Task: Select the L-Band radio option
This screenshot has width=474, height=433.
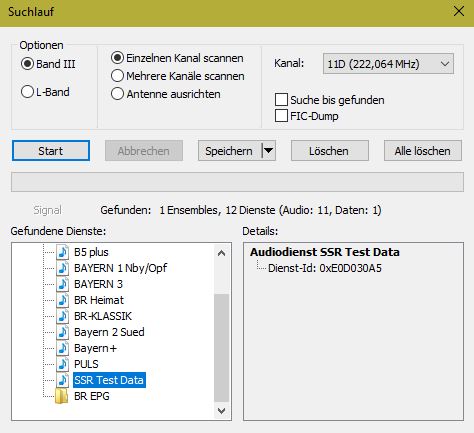Action: click(x=27, y=92)
